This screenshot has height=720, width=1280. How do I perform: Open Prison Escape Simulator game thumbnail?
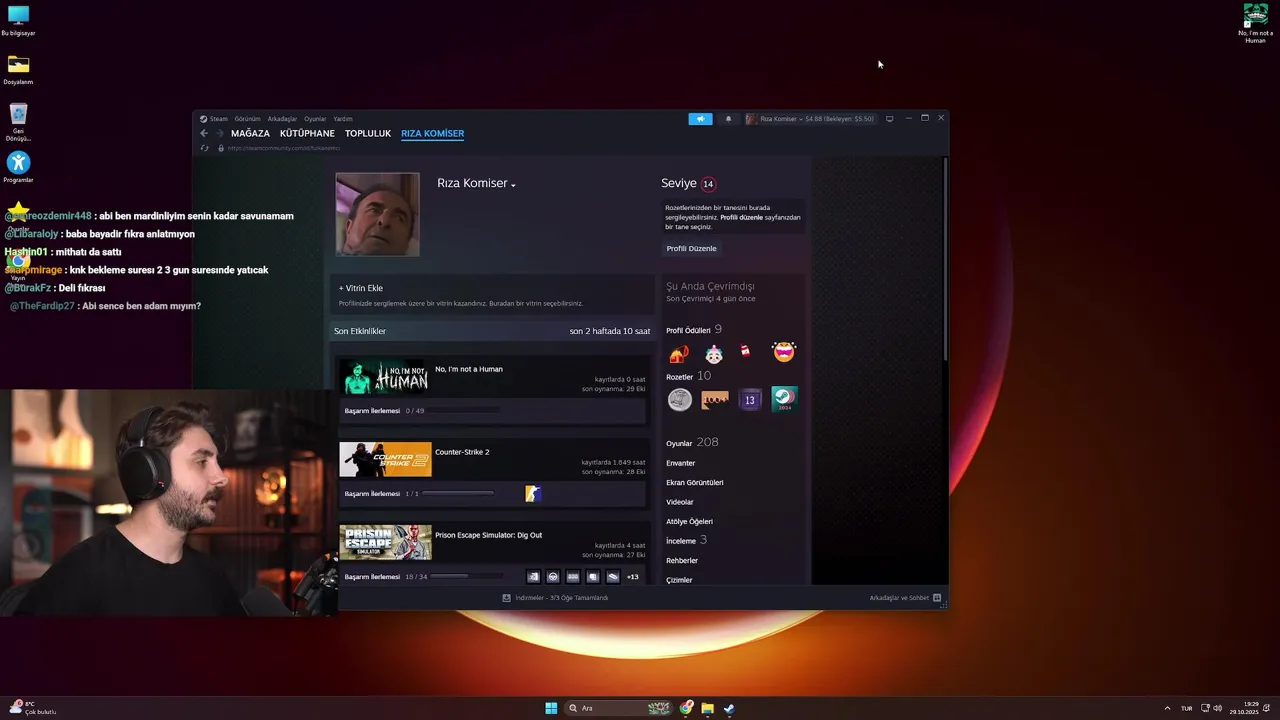pyautogui.click(x=385, y=543)
